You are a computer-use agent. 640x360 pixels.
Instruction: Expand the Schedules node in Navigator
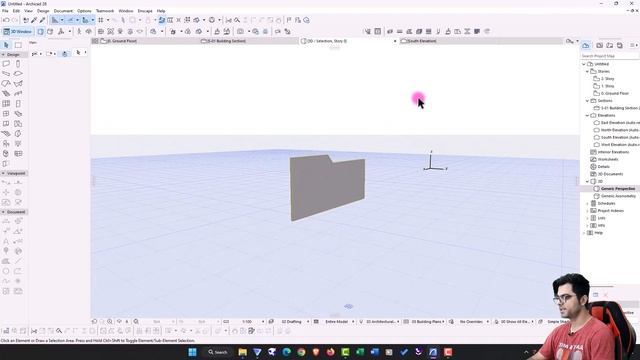587,203
